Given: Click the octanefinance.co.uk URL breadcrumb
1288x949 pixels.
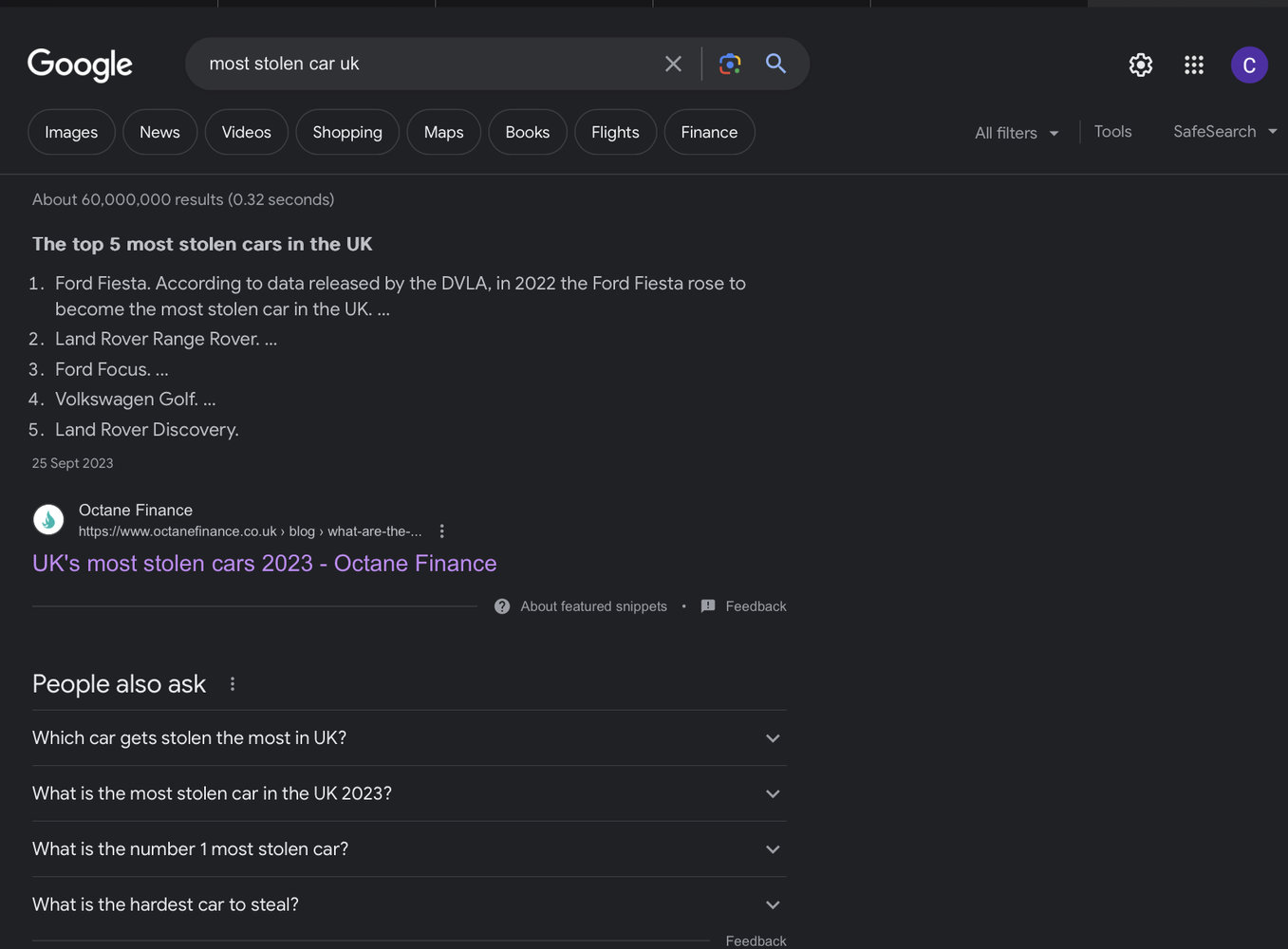Looking at the screenshot, I should (x=251, y=531).
